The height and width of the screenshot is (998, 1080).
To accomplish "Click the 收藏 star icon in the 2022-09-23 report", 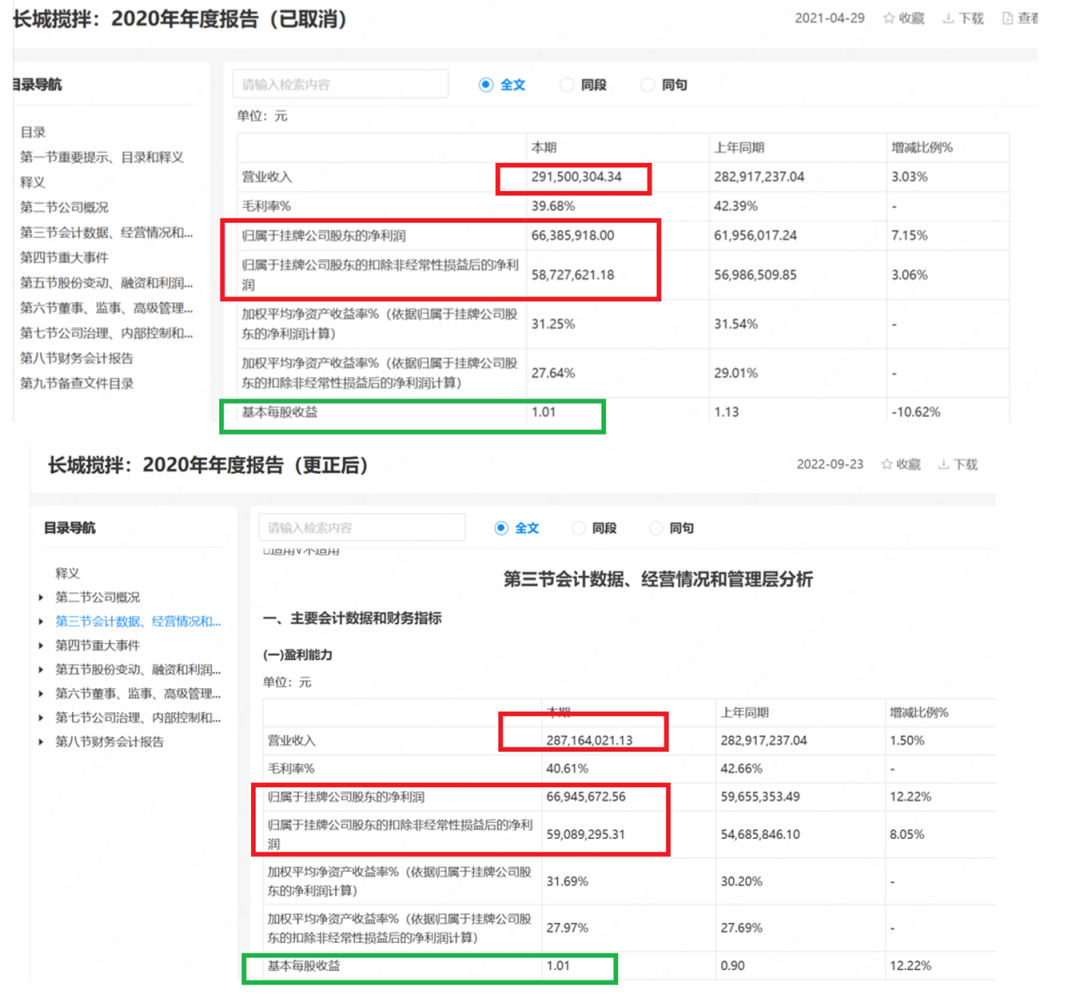I will click(886, 464).
